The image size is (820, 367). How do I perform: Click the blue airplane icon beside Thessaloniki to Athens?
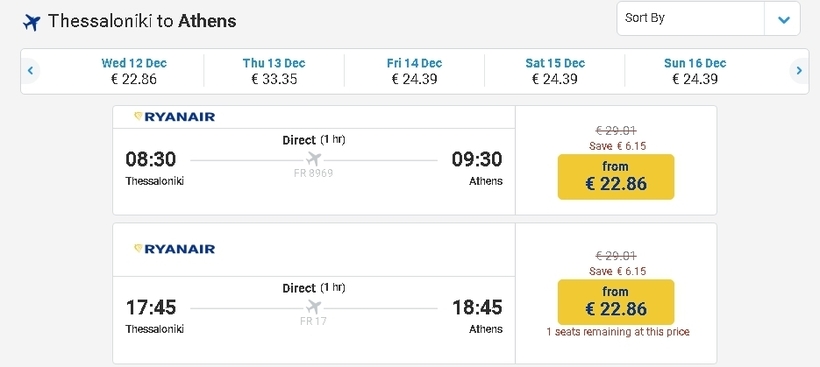(x=32, y=22)
